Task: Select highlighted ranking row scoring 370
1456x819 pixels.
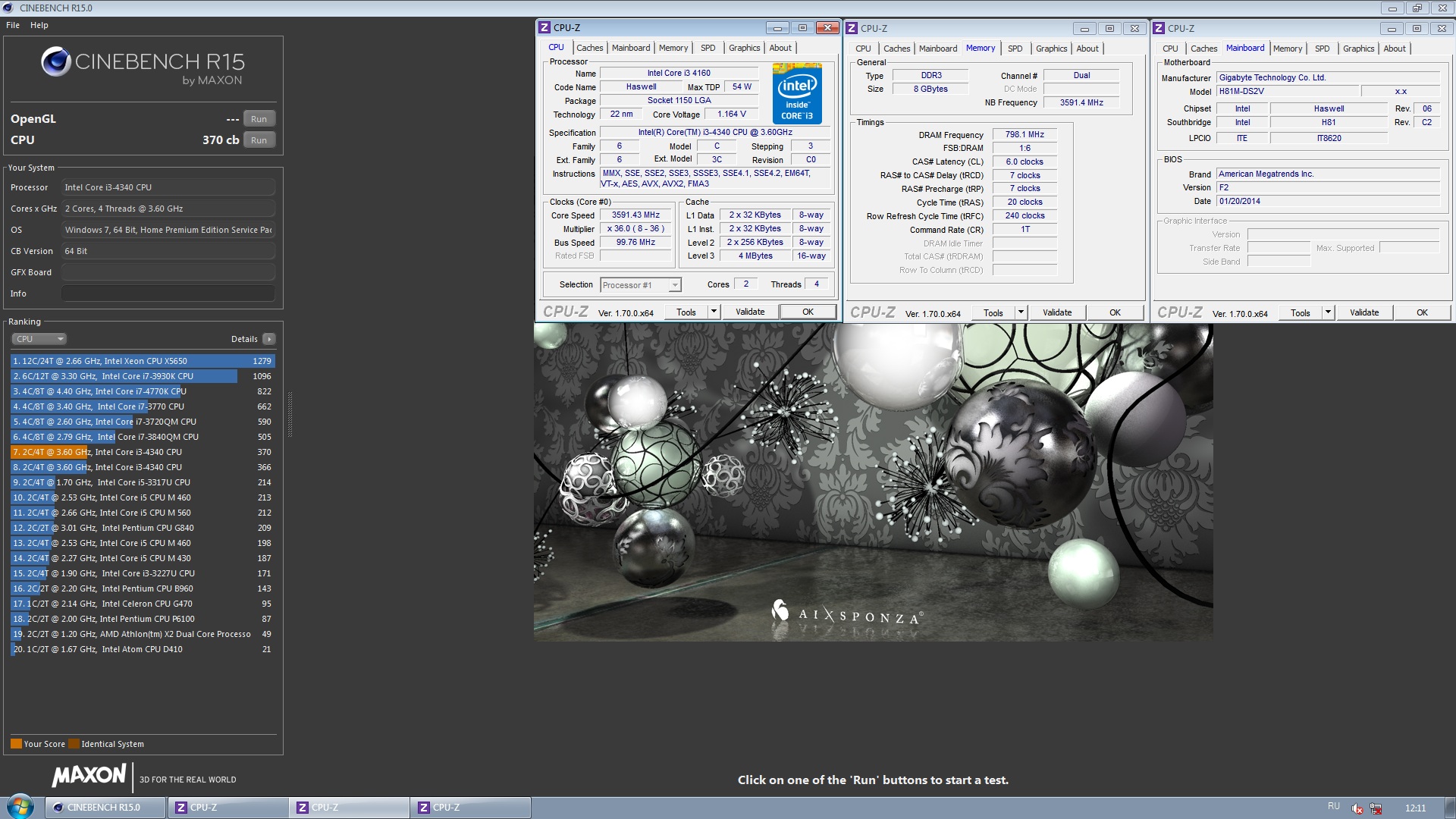Action: pyautogui.click(x=143, y=452)
